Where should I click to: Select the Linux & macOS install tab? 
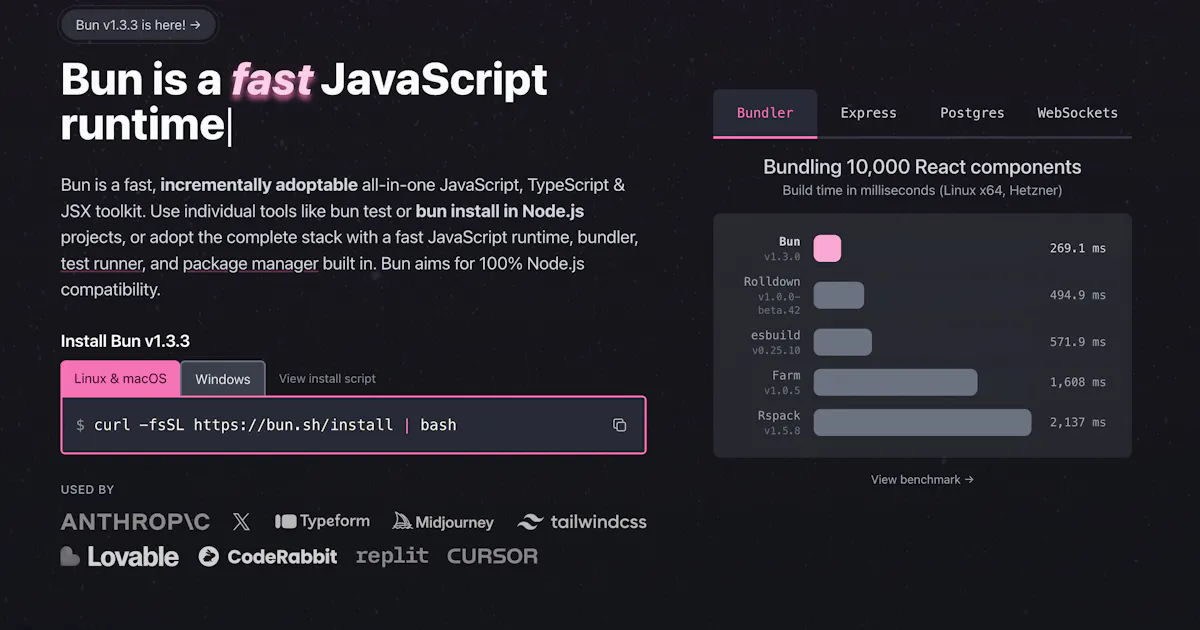[120, 379]
